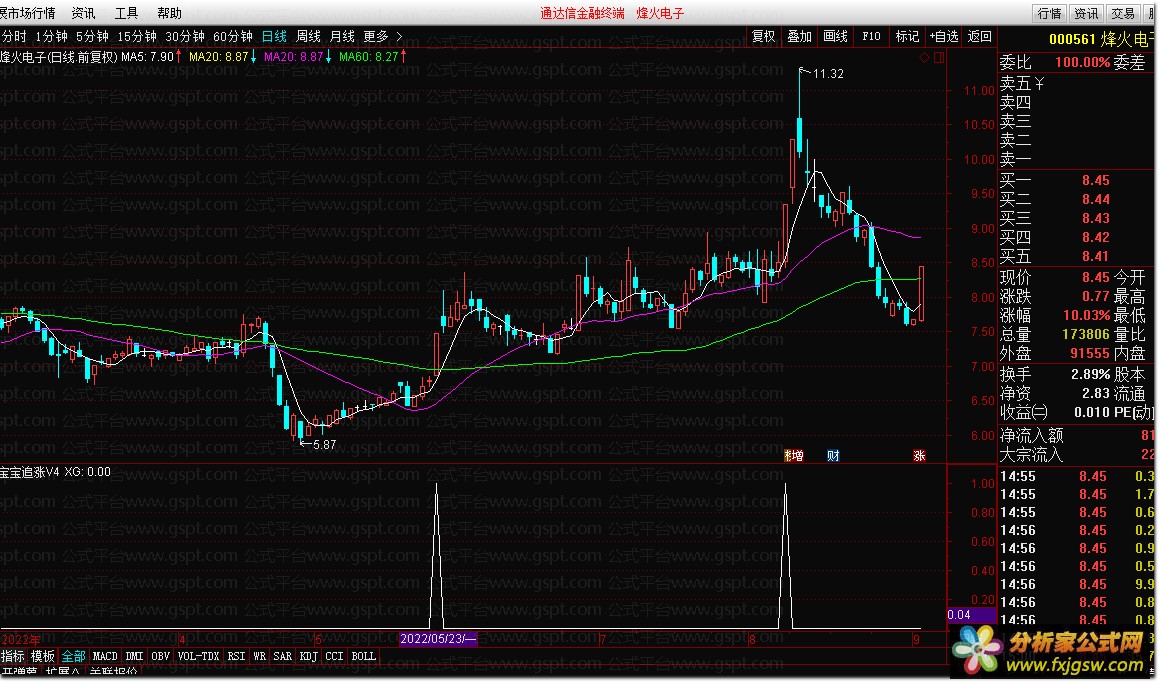Viewport: 1160px width, 682px height.
Task: Switch the sub-chart to SAR indicator
Action: point(283,656)
